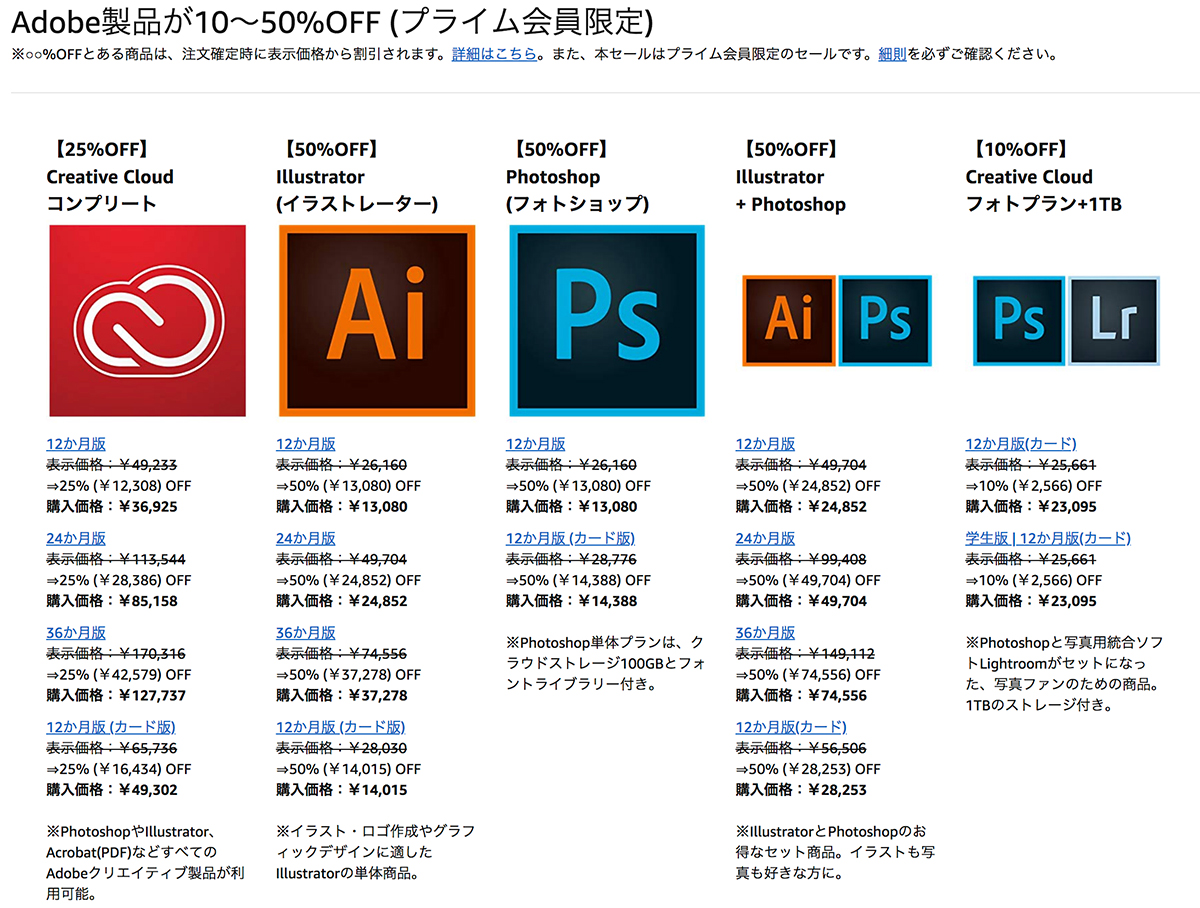This screenshot has width=1200, height=908.
Task: Click heading Photoshop (フォトショップ)
Action: tap(578, 191)
